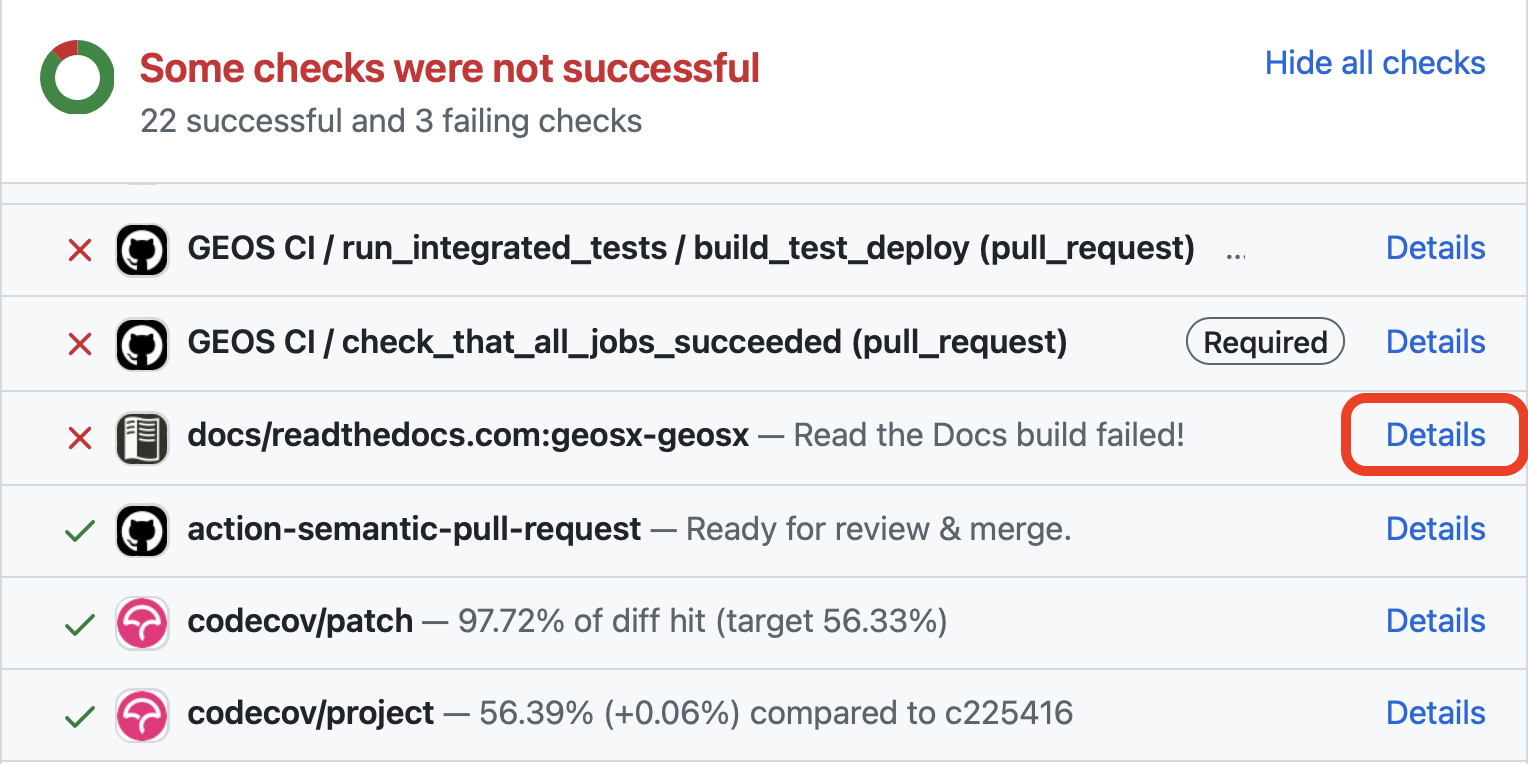Click GitHub icon beside action-semantic-pull-request
Image resolution: width=1528 pixels, height=764 pixels.
pos(142,530)
